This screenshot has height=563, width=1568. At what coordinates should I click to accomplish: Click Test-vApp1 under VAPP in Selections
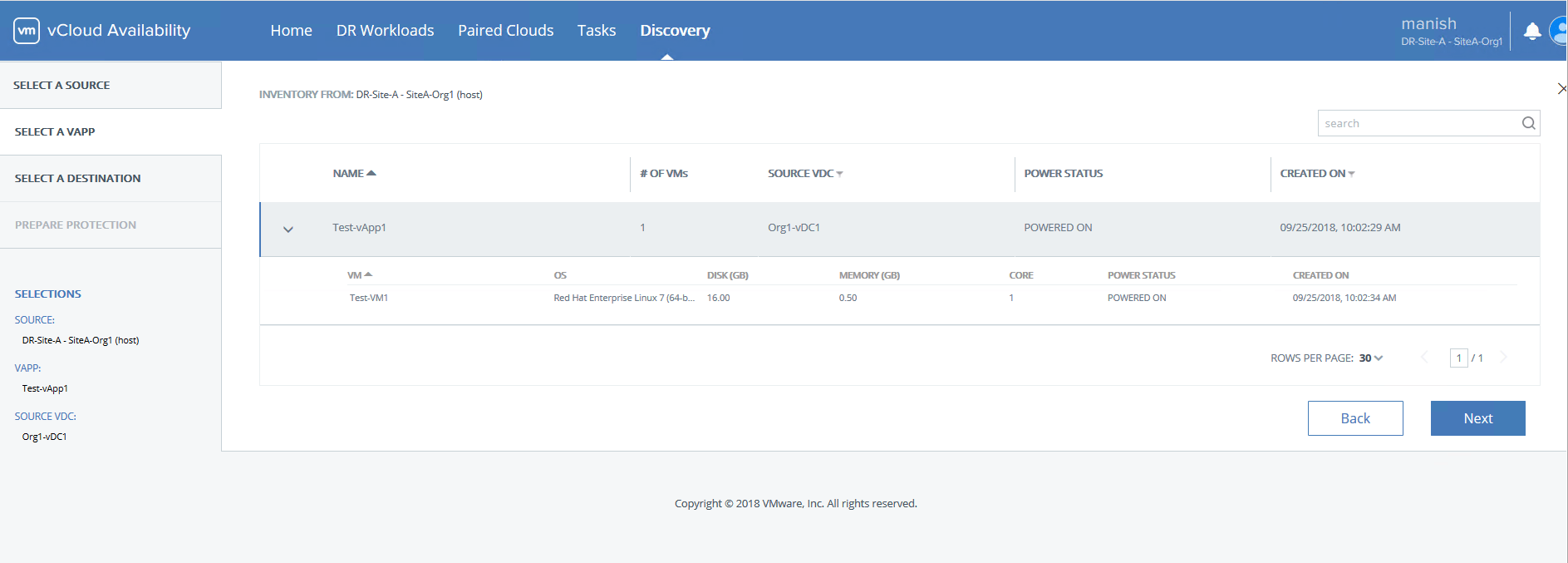45,388
